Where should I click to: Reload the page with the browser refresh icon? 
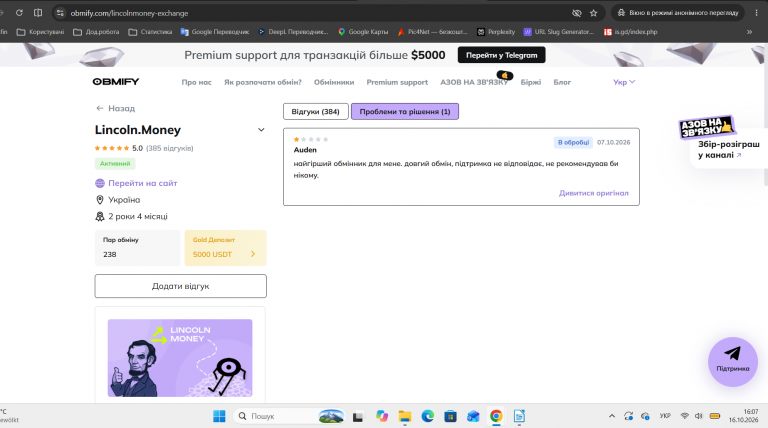coord(19,13)
